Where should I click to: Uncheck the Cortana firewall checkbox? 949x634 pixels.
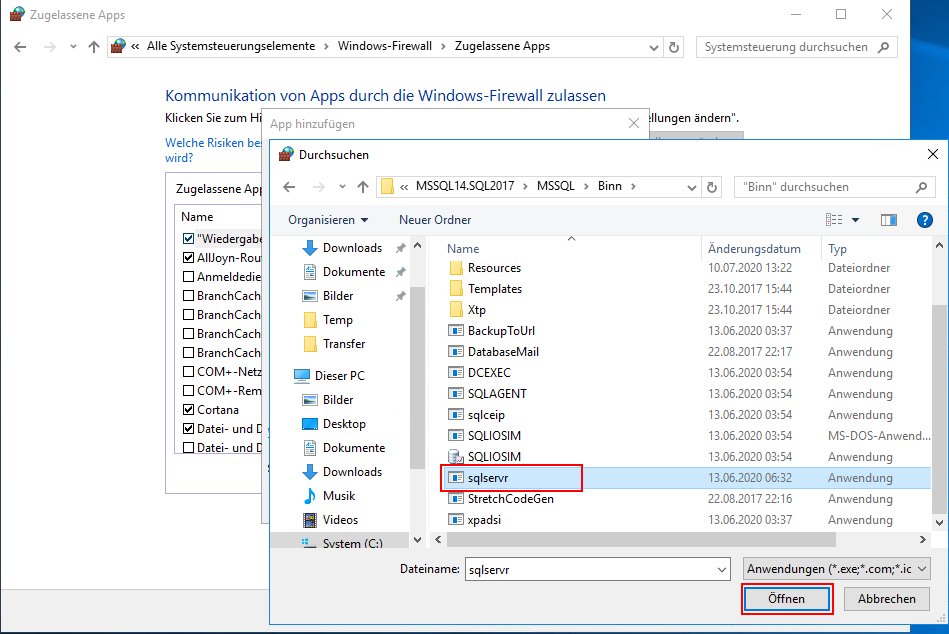(x=188, y=410)
